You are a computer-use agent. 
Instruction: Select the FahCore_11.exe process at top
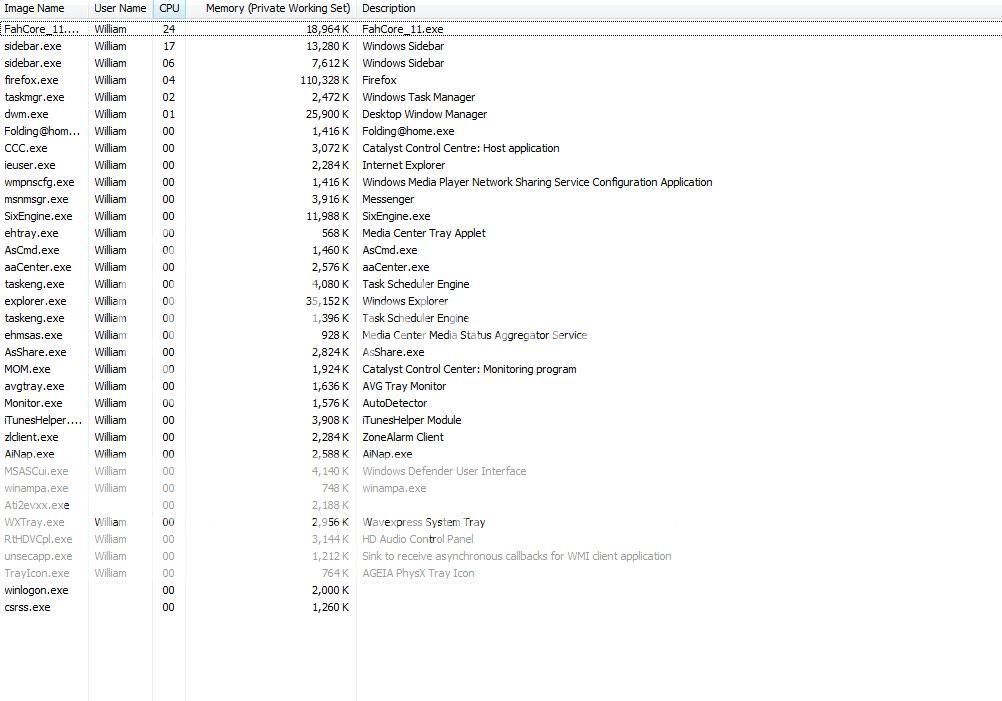[x=41, y=29]
